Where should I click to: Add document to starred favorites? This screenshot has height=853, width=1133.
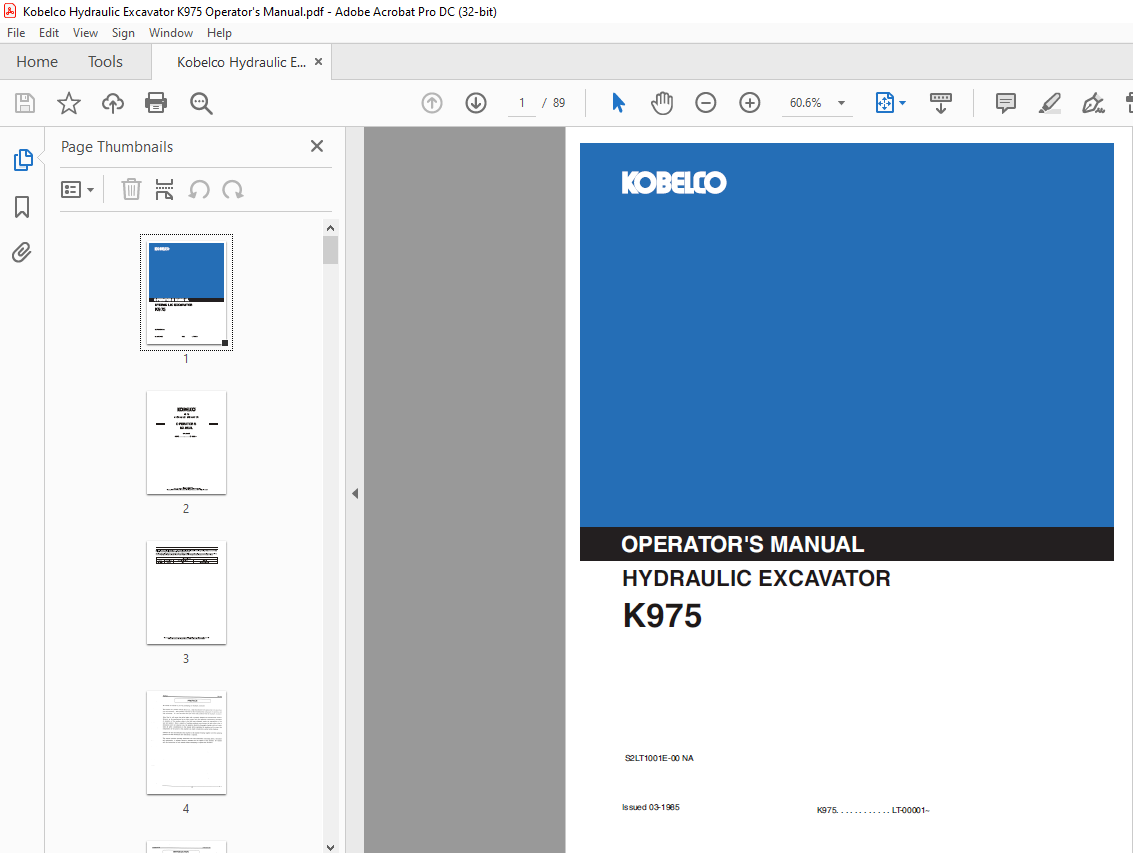point(69,103)
